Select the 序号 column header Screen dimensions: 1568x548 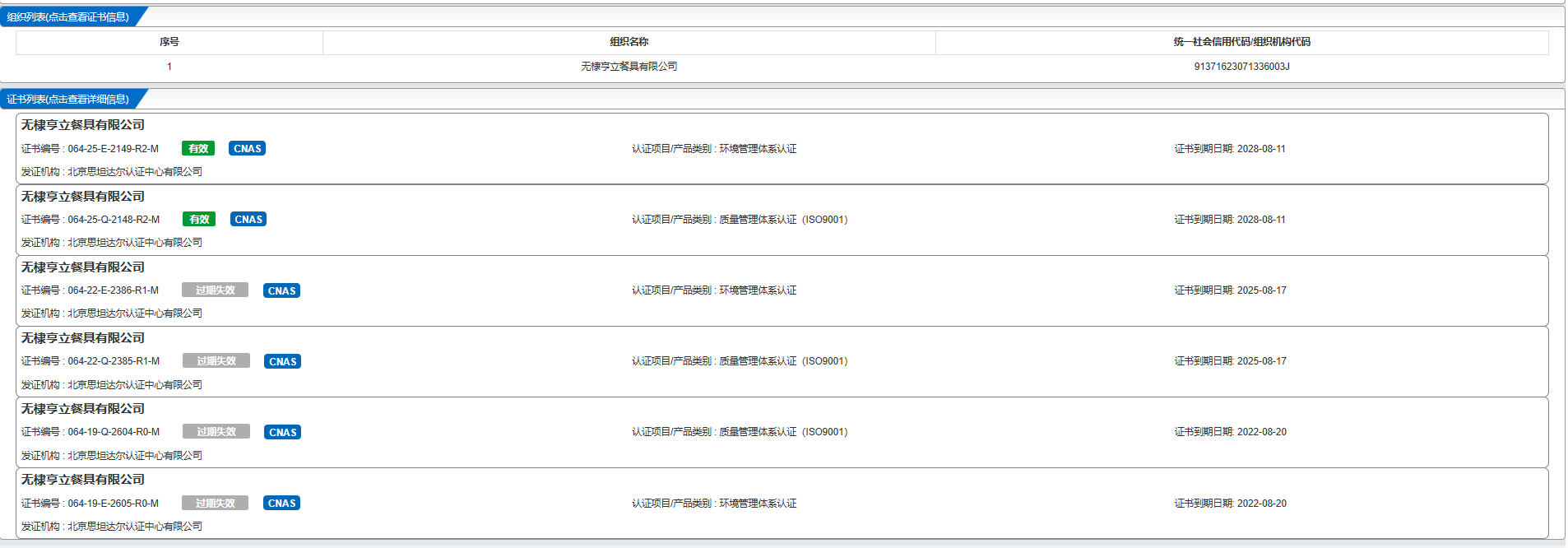[169, 42]
